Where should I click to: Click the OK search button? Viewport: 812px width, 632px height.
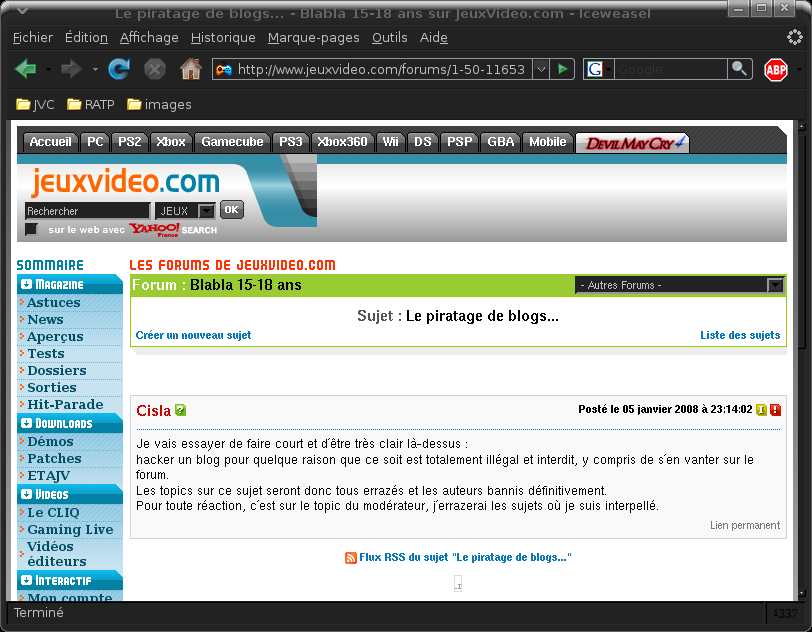(231, 210)
